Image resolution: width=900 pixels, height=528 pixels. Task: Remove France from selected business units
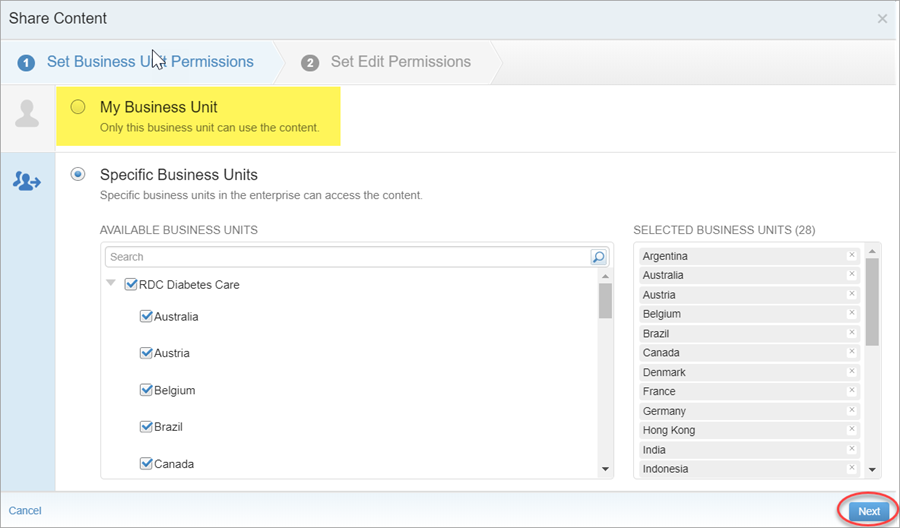852,391
